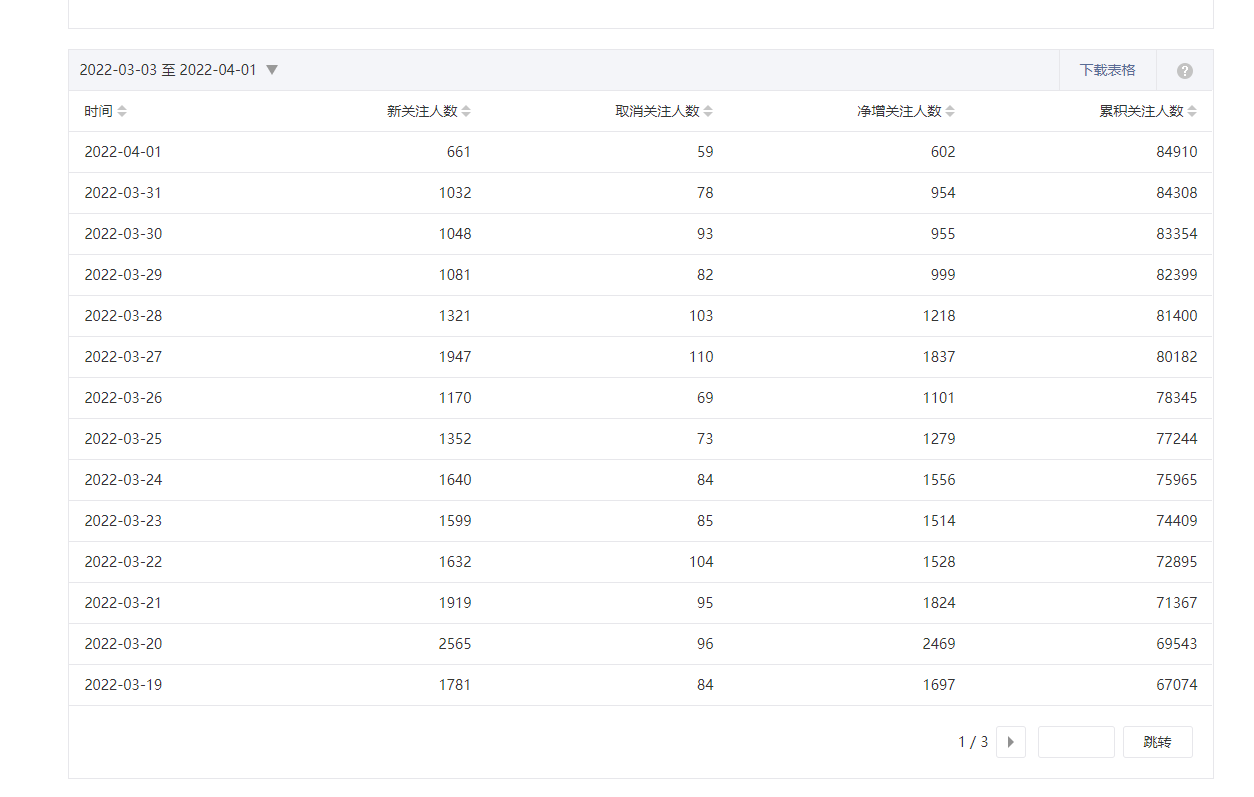Click the sort arrows beside 新关注人数
This screenshot has height=797, width=1254.
click(466, 112)
